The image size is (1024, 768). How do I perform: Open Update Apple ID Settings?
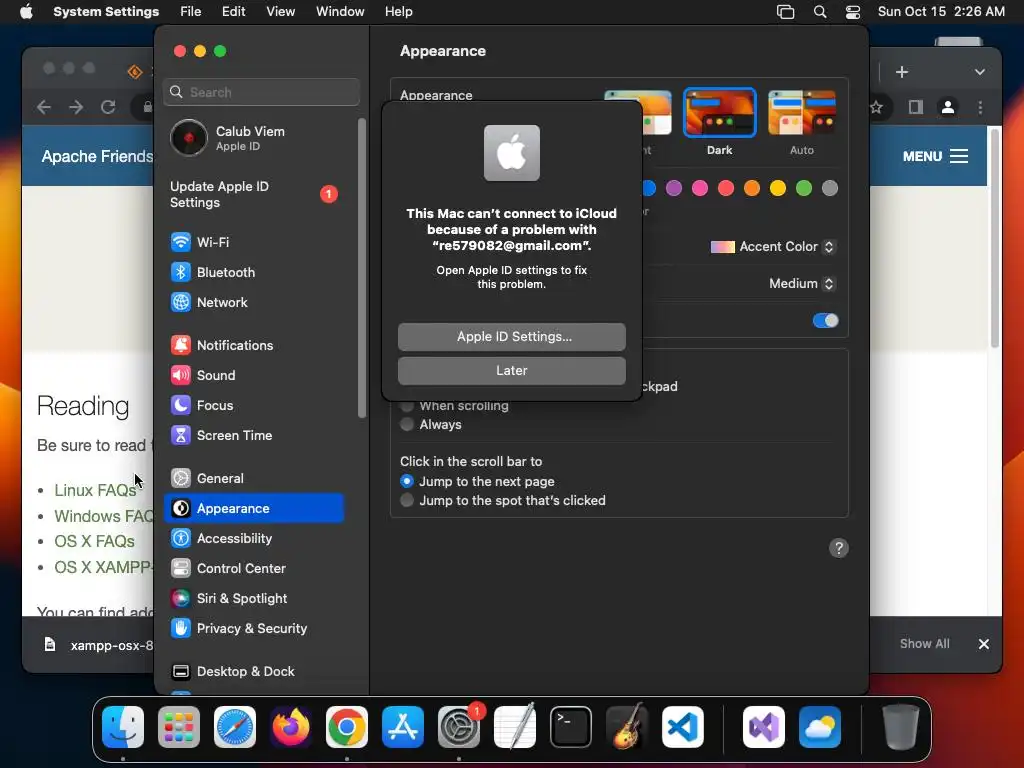[253, 195]
